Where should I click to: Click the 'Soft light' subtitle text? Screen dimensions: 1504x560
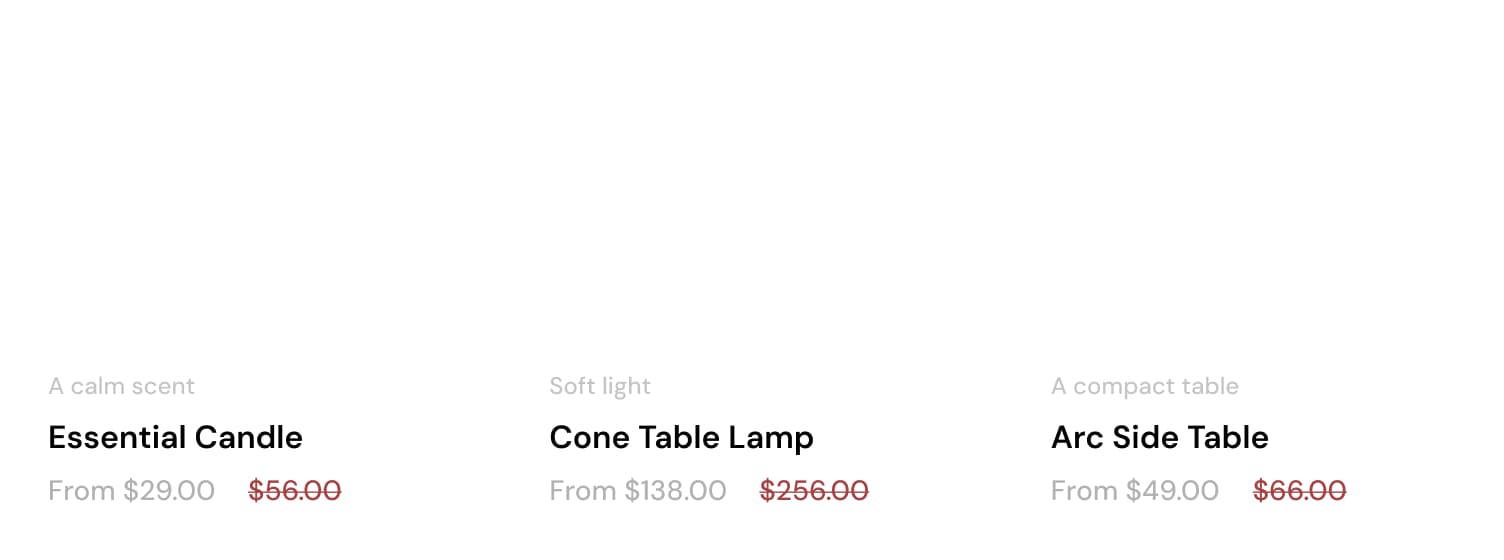pyautogui.click(x=600, y=386)
